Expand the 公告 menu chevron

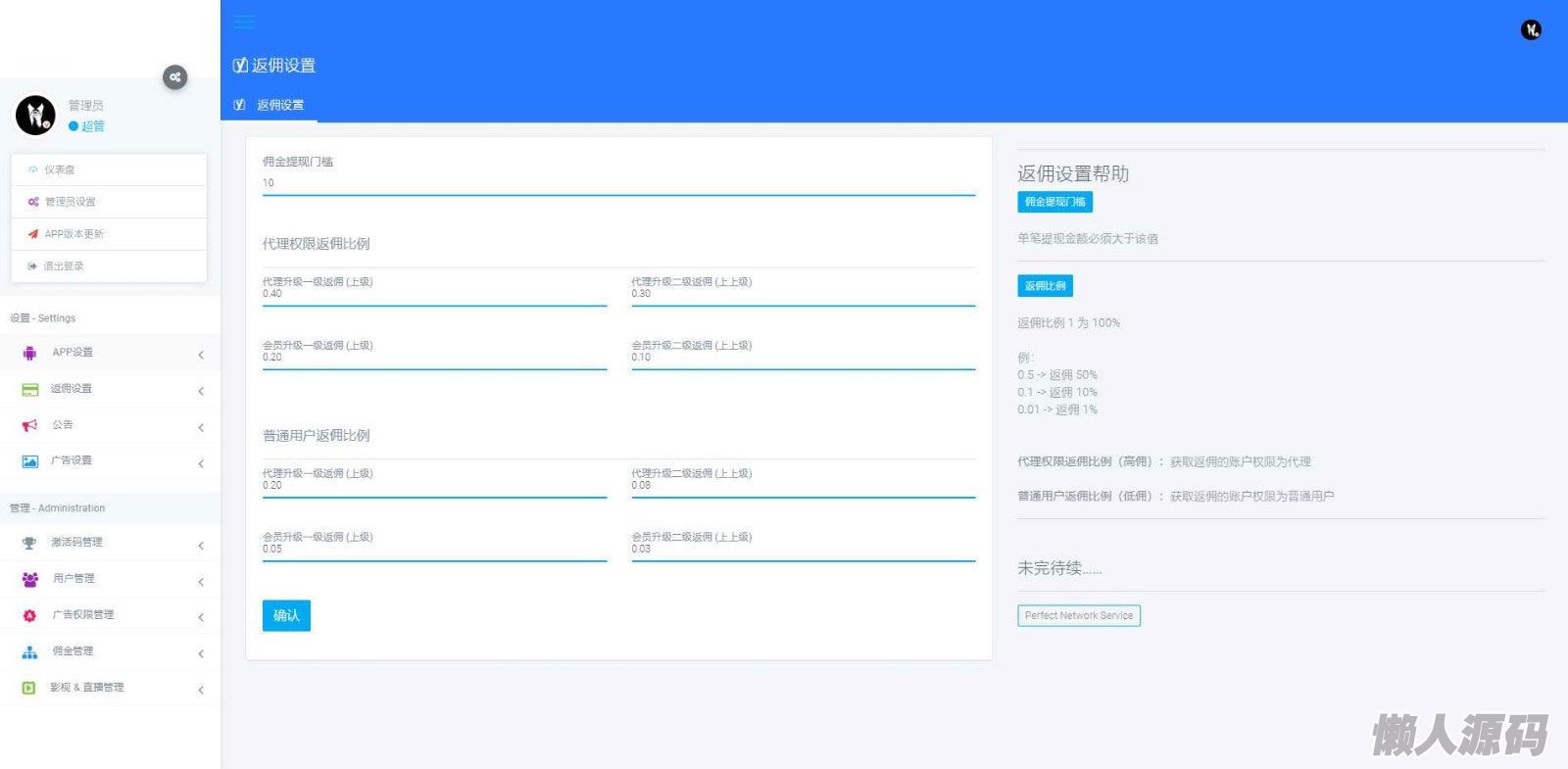tap(201, 427)
